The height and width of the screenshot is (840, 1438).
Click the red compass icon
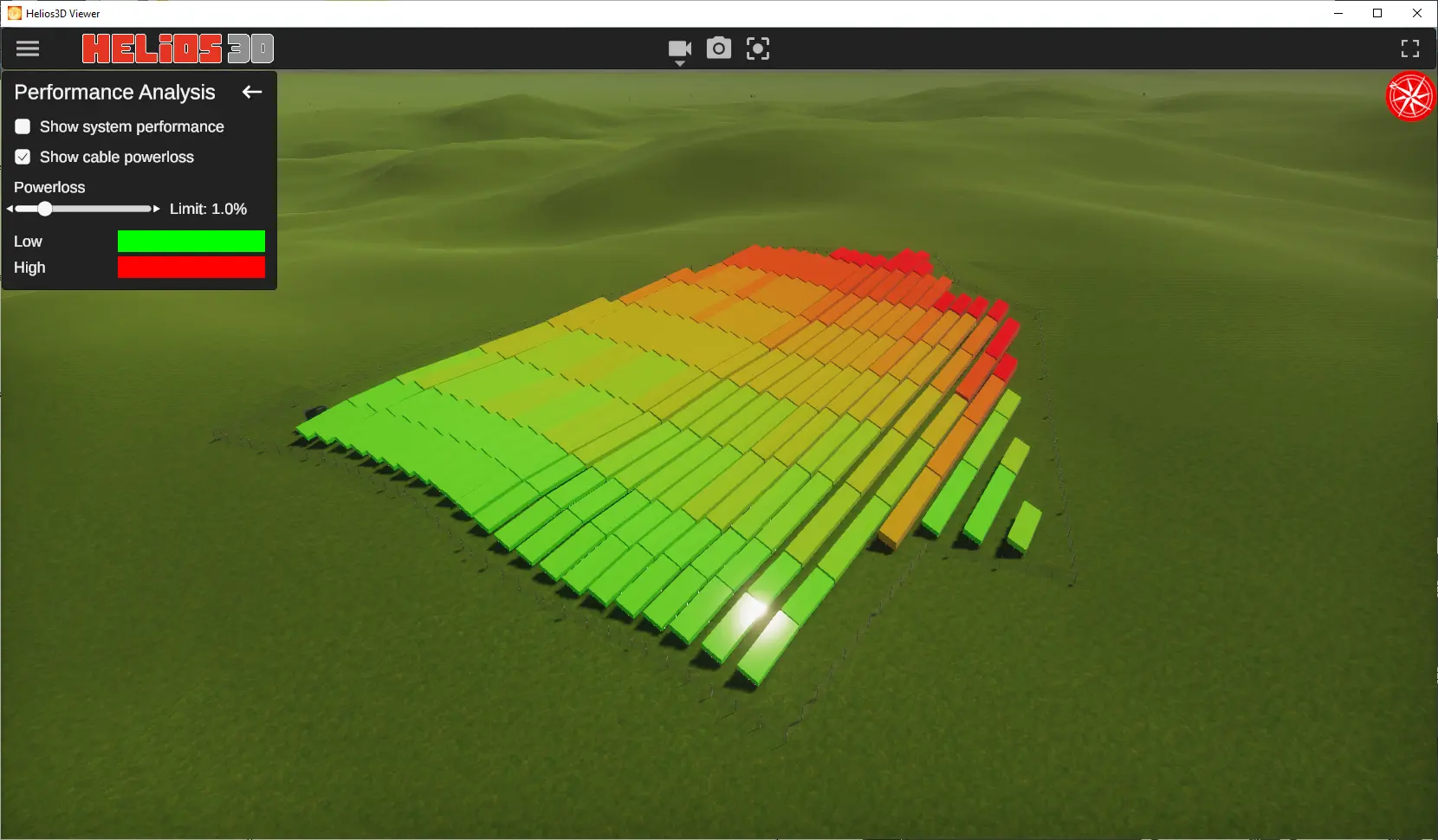(x=1409, y=96)
